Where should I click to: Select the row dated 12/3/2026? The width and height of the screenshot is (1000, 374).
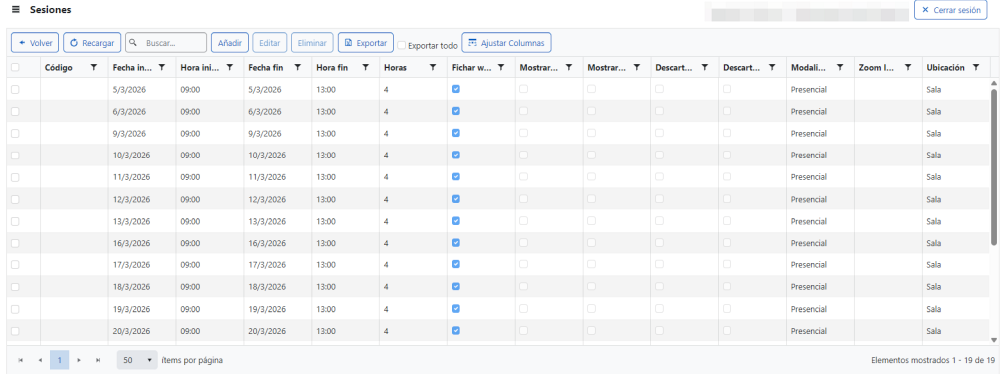(15, 199)
